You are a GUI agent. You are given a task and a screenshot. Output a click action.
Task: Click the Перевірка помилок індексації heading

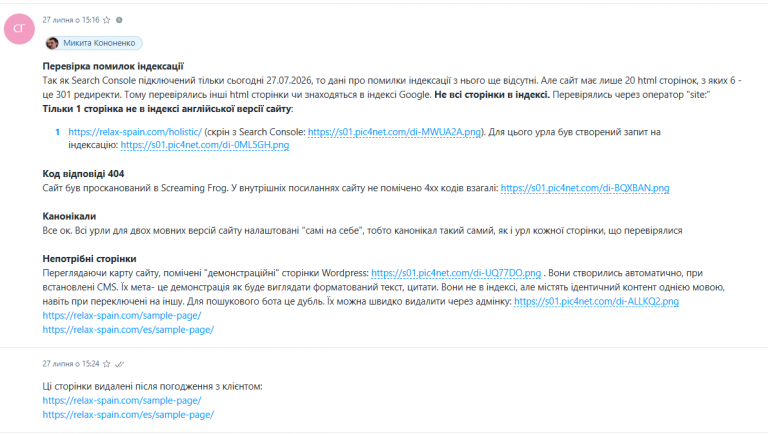pyautogui.click(x=113, y=66)
